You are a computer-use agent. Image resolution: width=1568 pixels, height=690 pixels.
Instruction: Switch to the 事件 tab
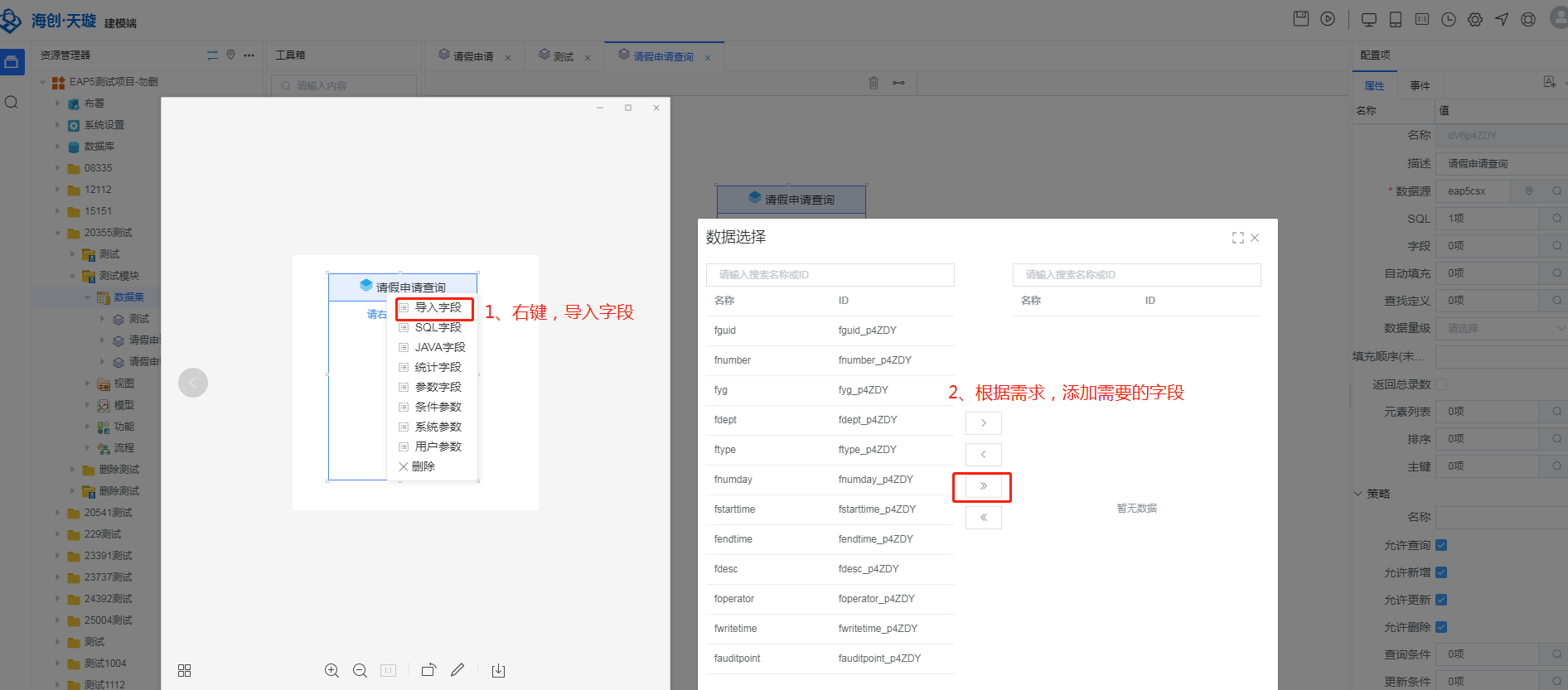tap(1420, 86)
